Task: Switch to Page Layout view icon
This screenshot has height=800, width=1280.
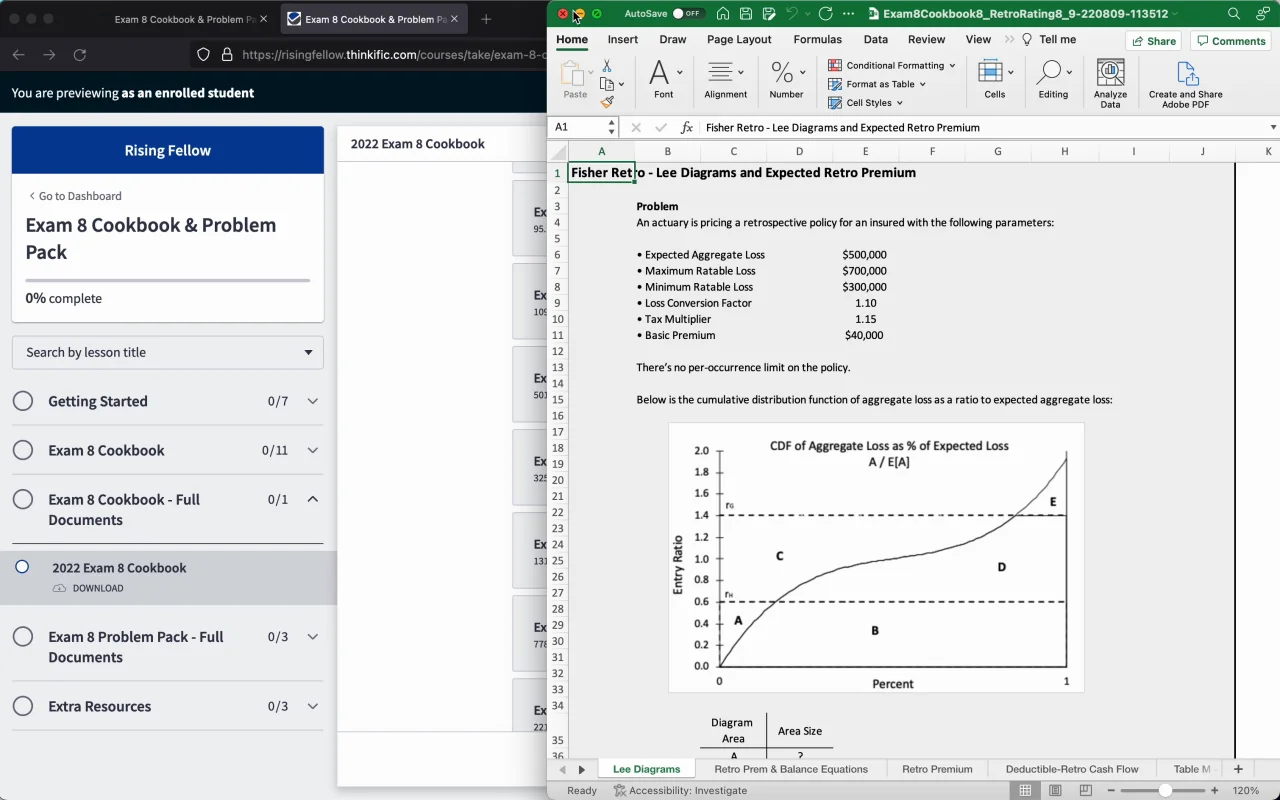Action: 1055,791
